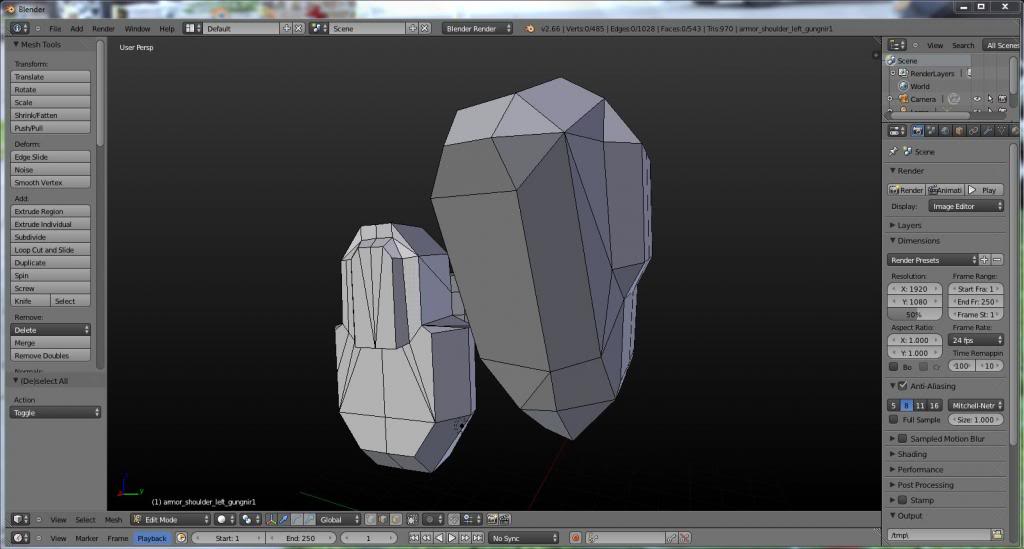Image resolution: width=1024 pixels, height=549 pixels.
Task: Disable the Anti-Aliasing checkbox
Action: pyautogui.click(x=903, y=386)
